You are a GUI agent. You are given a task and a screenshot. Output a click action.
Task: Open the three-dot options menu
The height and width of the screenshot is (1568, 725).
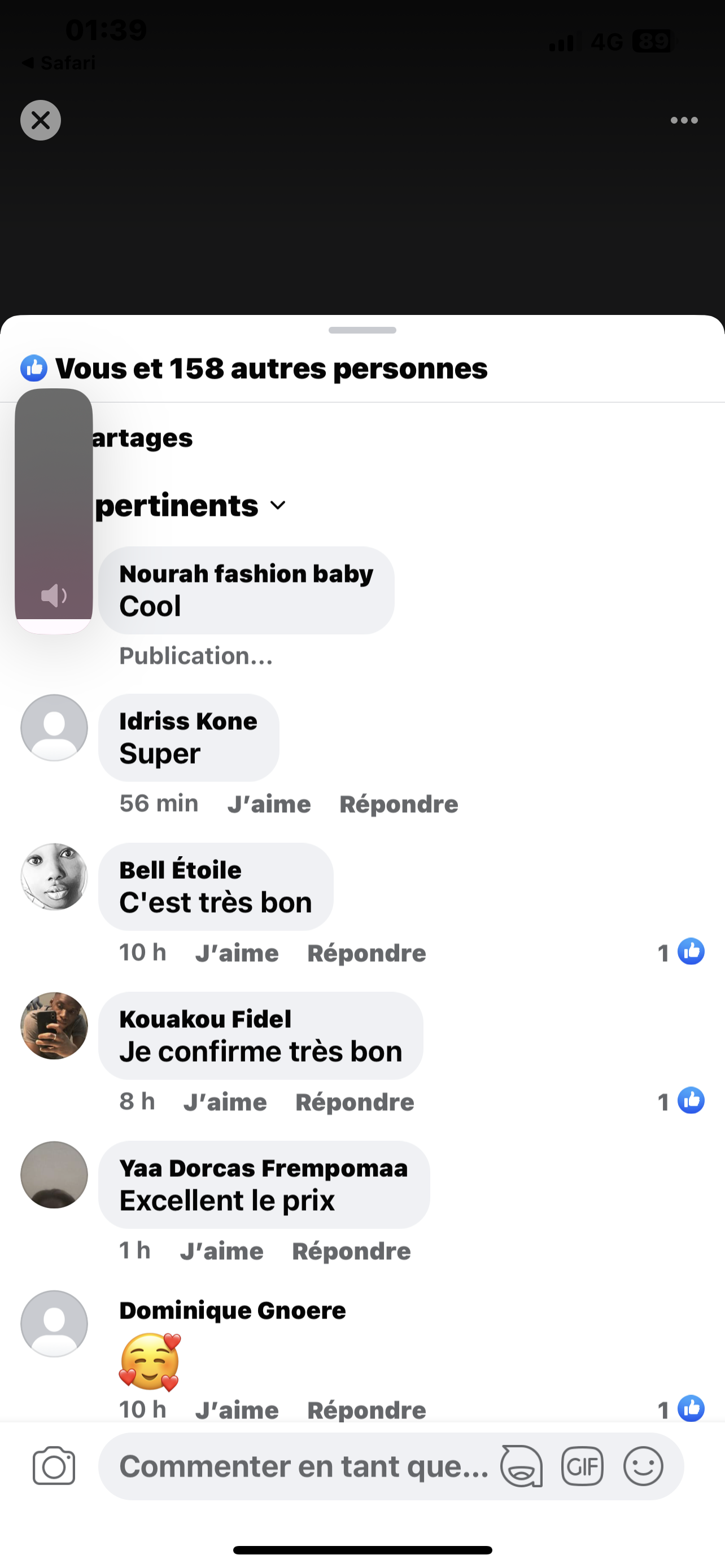pyautogui.click(x=684, y=121)
